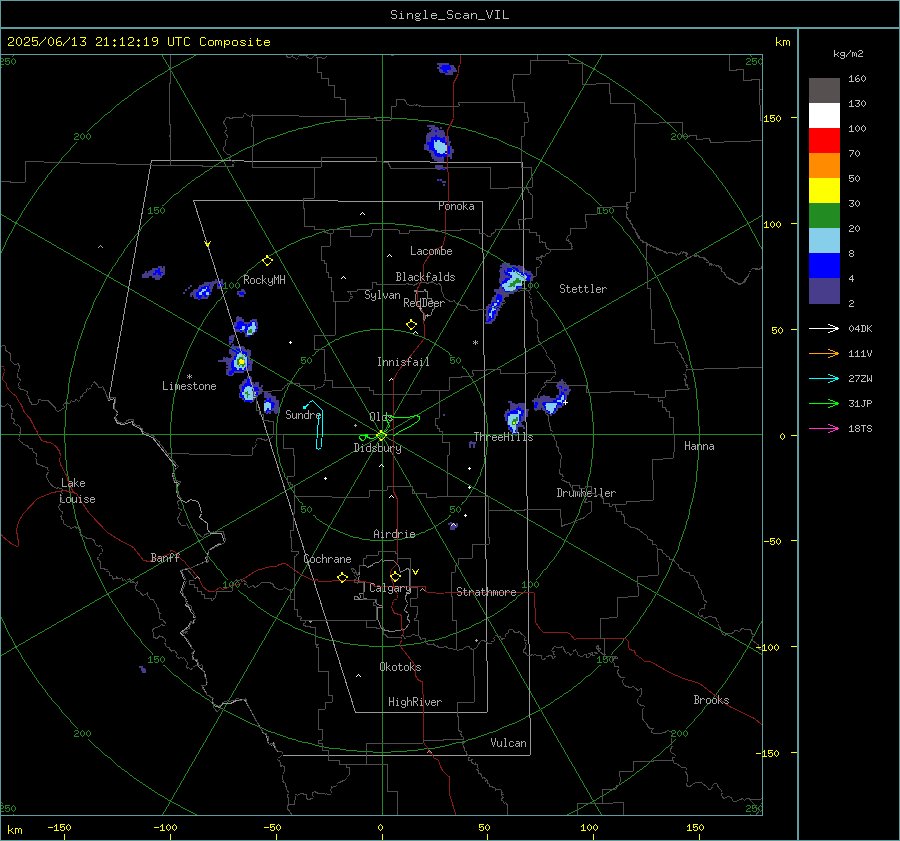Select the yellow diamond marker below RedDeer
900x841 pixels.
pyautogui.click(x=411, y=325)
